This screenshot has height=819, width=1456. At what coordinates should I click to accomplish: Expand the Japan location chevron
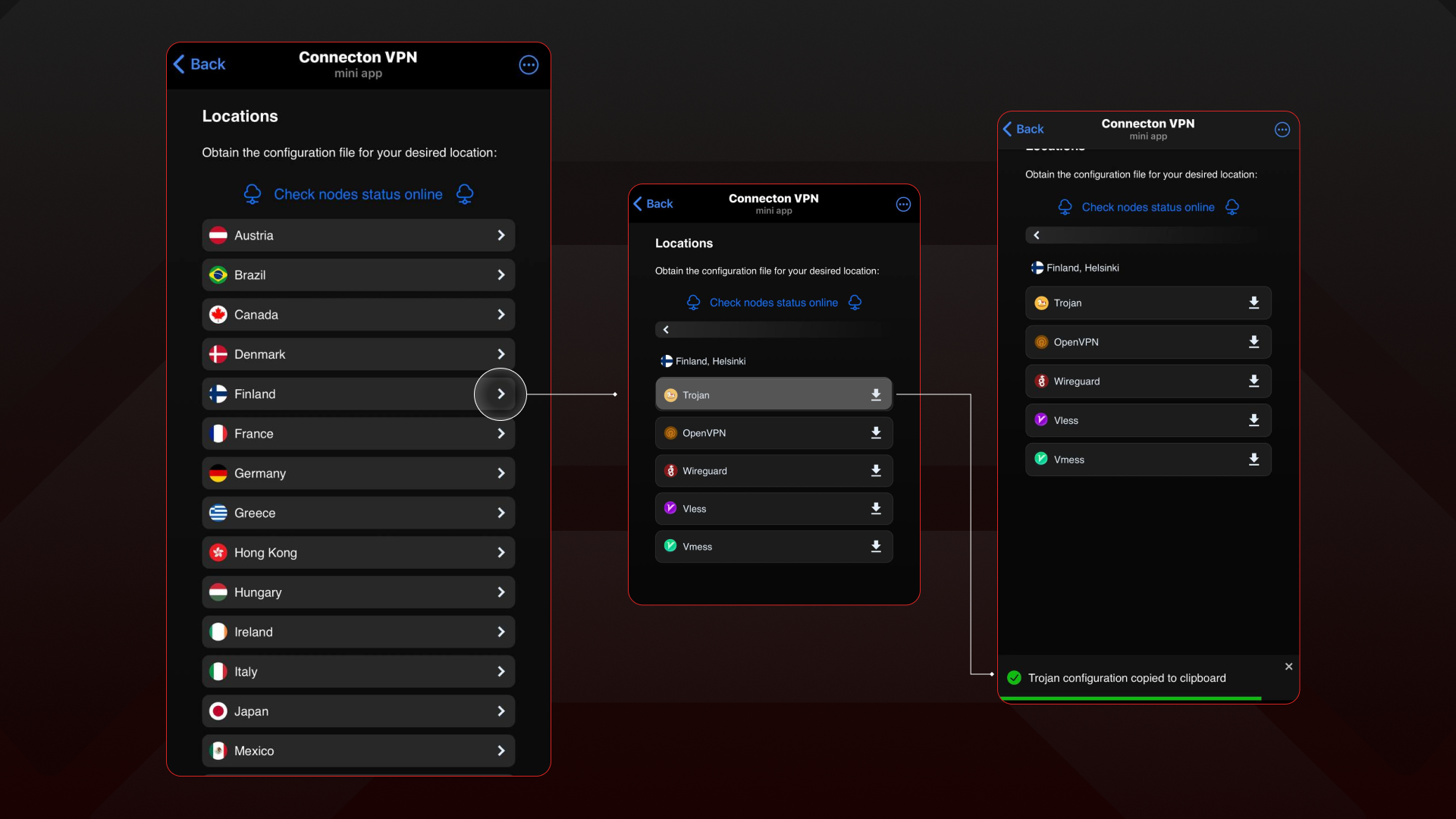click(x=500, y=711)
